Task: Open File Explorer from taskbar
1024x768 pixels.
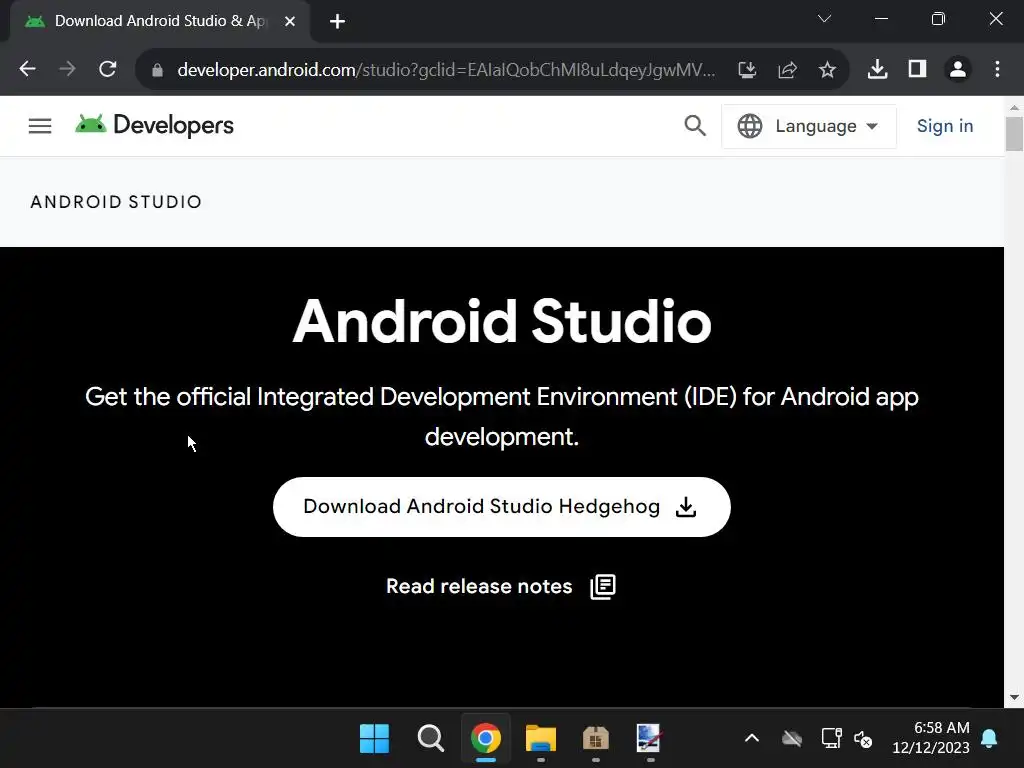Action: [541, 739]
